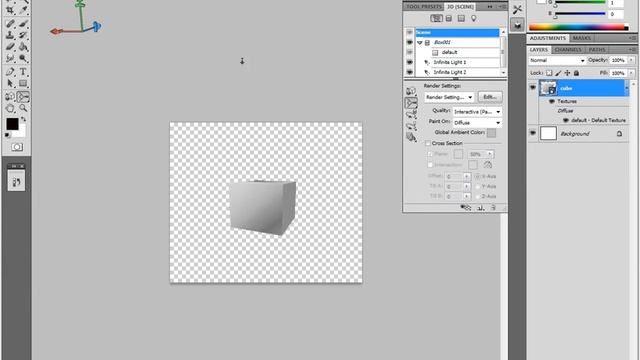This screenshot has width=640, height=360.
Task: Select the Rectangle shape tool
Action: tap(23, 84)
